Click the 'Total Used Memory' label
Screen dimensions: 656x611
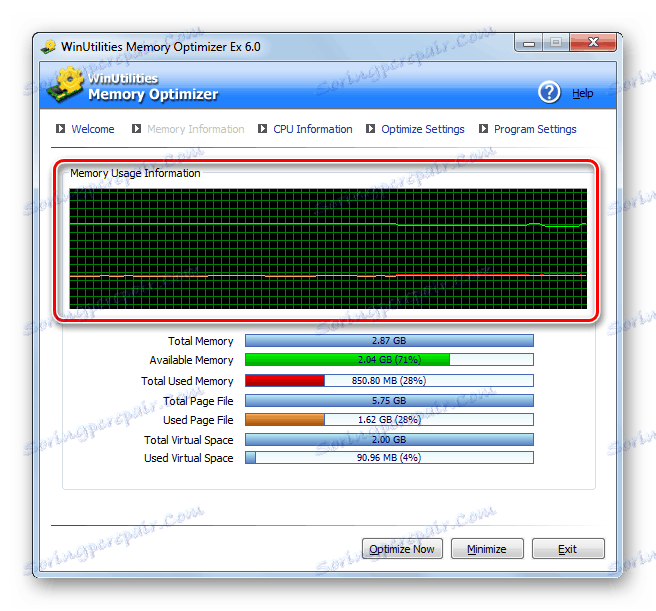(x=187, y=381)
